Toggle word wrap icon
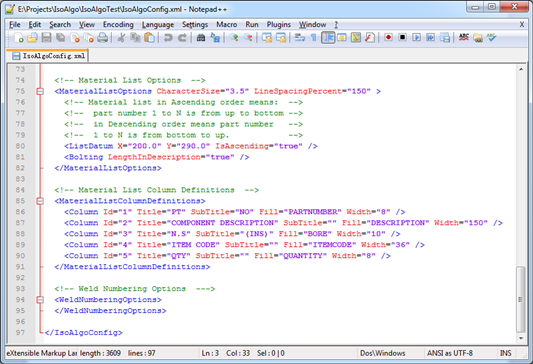The height and width of the screenshot is (364, 533). coord(299,37)
